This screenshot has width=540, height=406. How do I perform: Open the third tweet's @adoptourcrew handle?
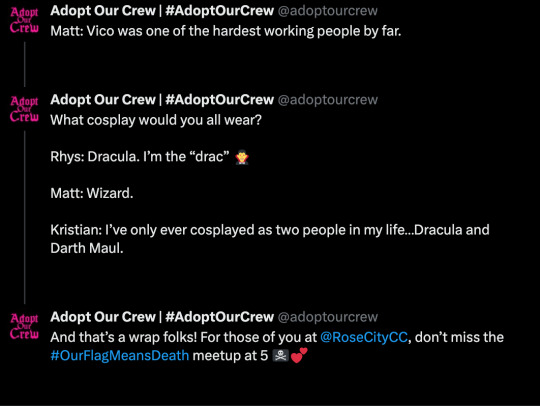click(x=328, y=317)
